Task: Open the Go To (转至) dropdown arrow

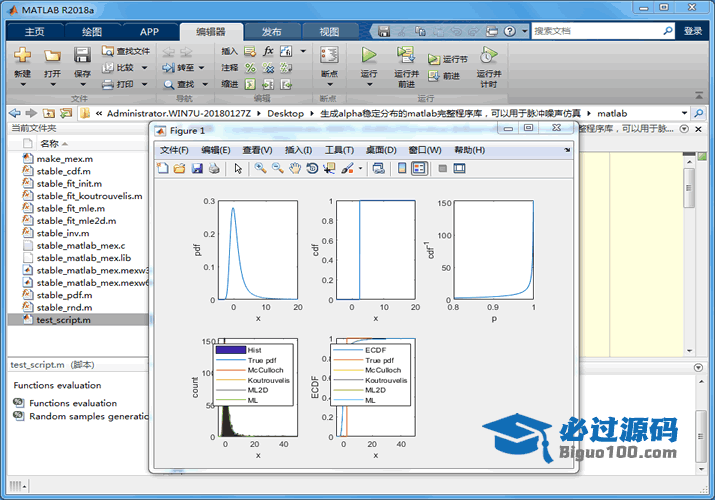Action: coord(201,67)
